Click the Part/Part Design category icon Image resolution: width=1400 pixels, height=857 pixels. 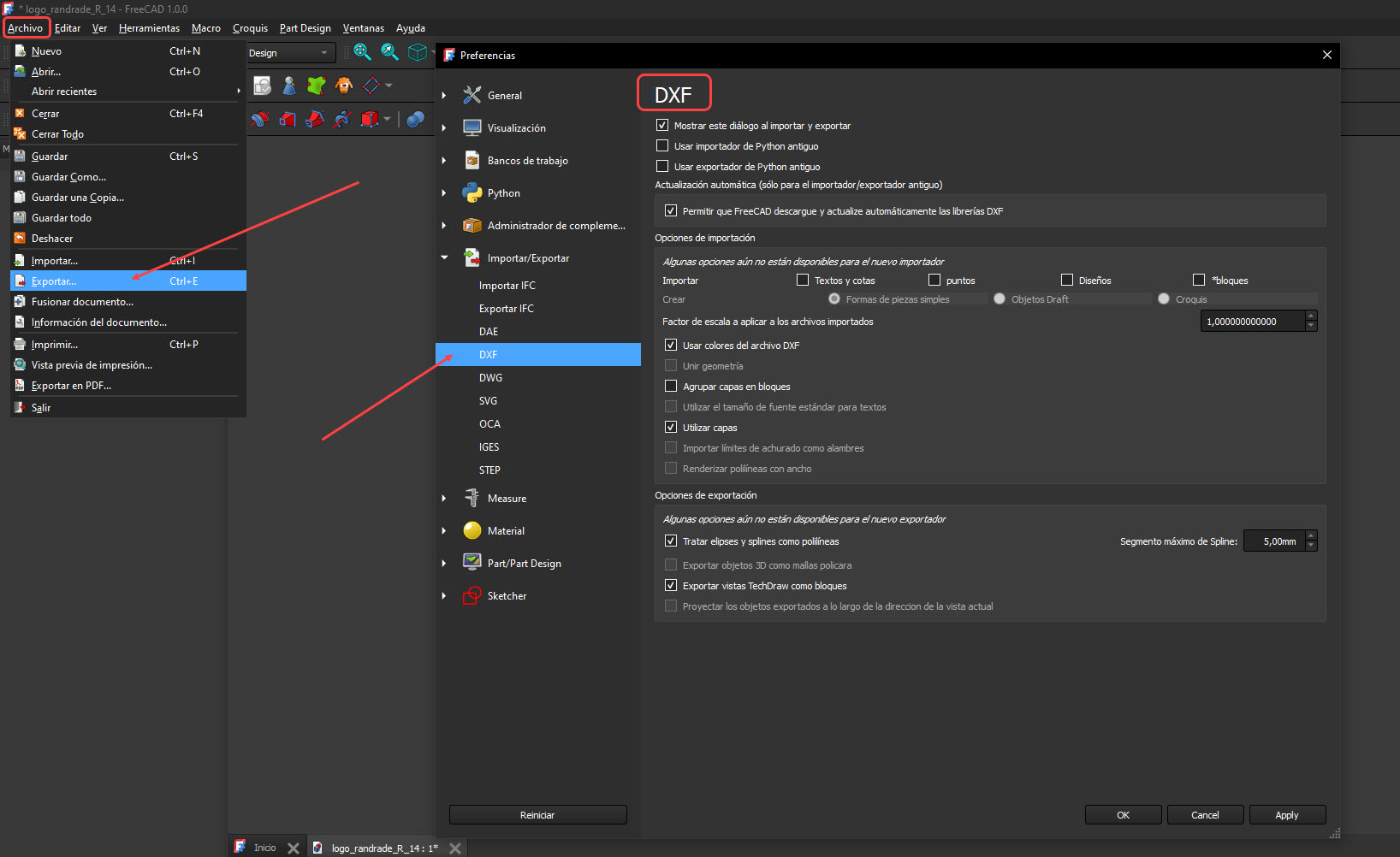[x=472, y=563]
